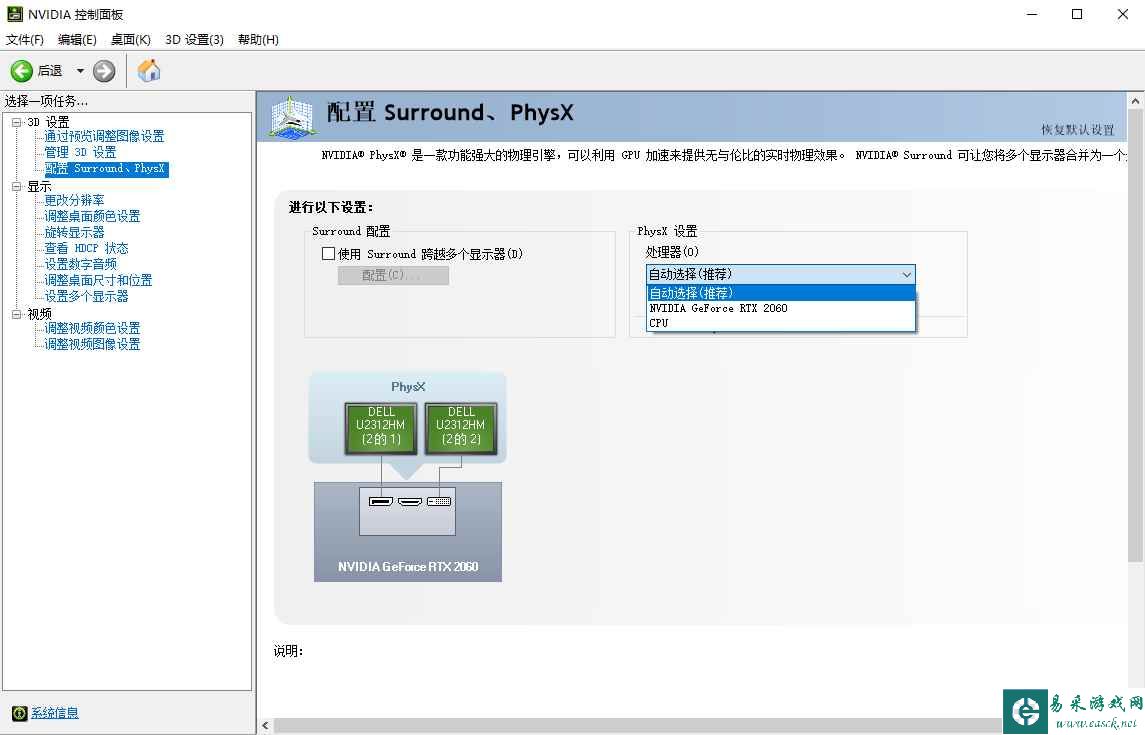The image size is (1145, 735).
Task: Open 调整桌面颜色设置 in tree
Action: click(92, 216)
